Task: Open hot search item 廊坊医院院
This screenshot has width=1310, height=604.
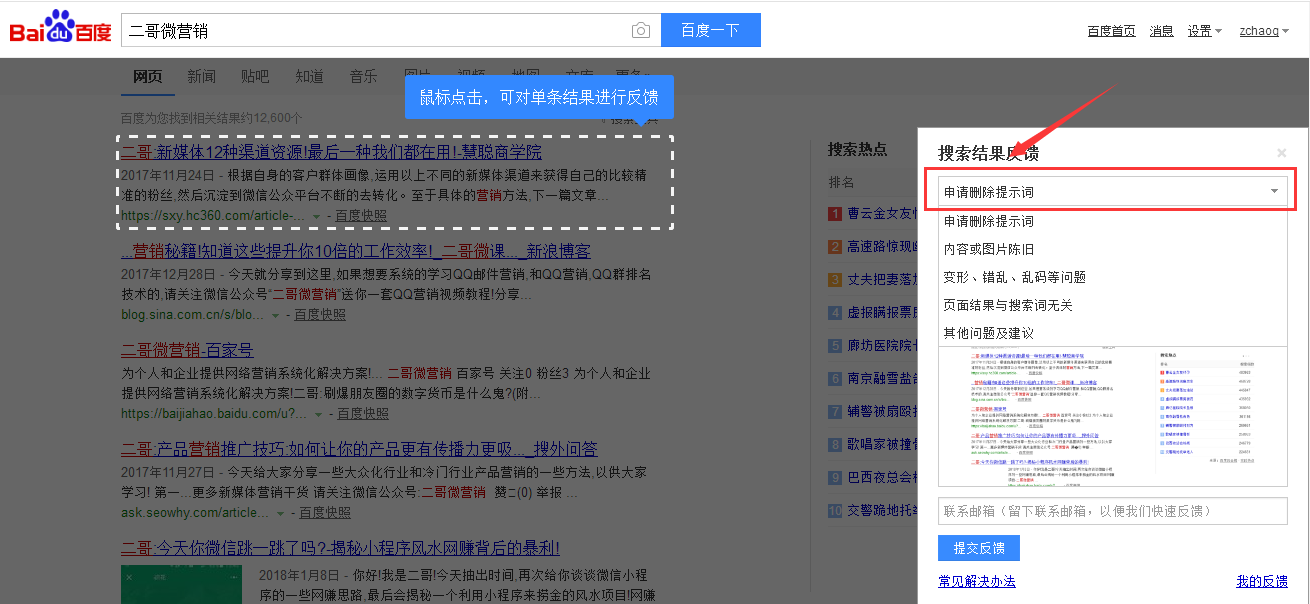Action: pos(882,345)
